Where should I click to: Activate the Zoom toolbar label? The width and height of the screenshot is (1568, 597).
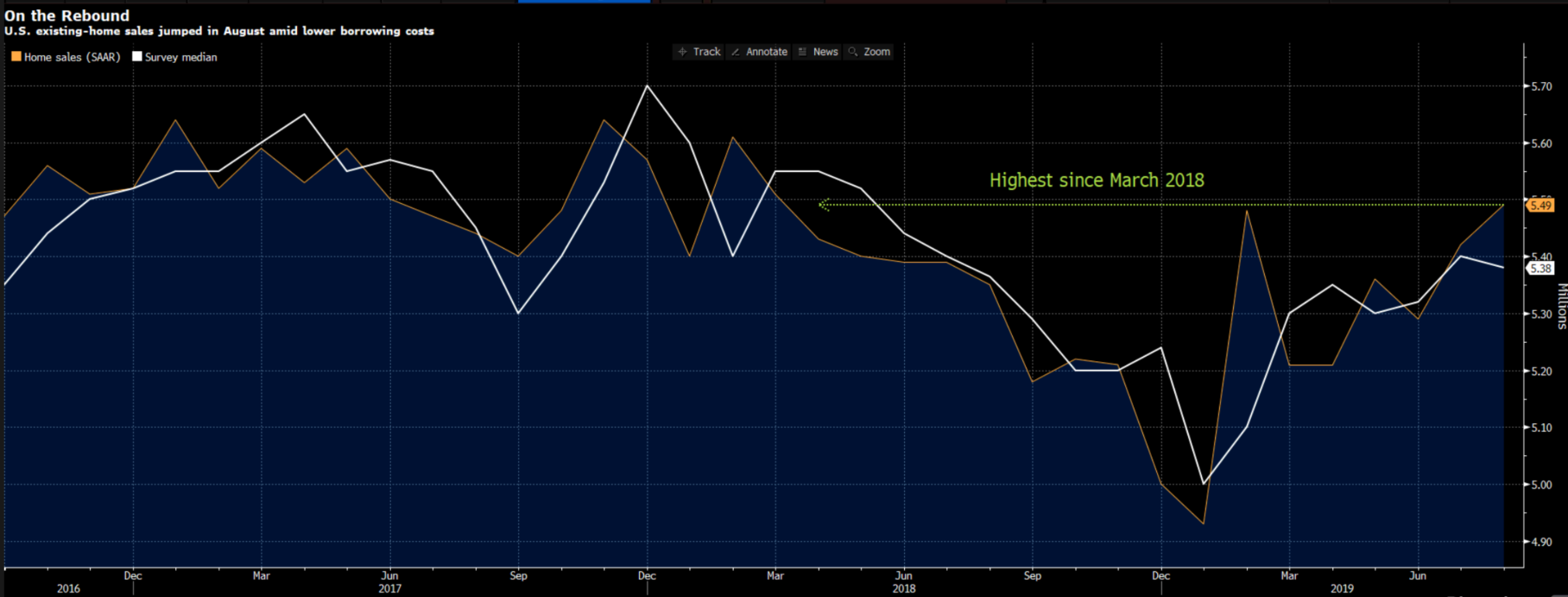pyautogui.click(x=876, y=52)
